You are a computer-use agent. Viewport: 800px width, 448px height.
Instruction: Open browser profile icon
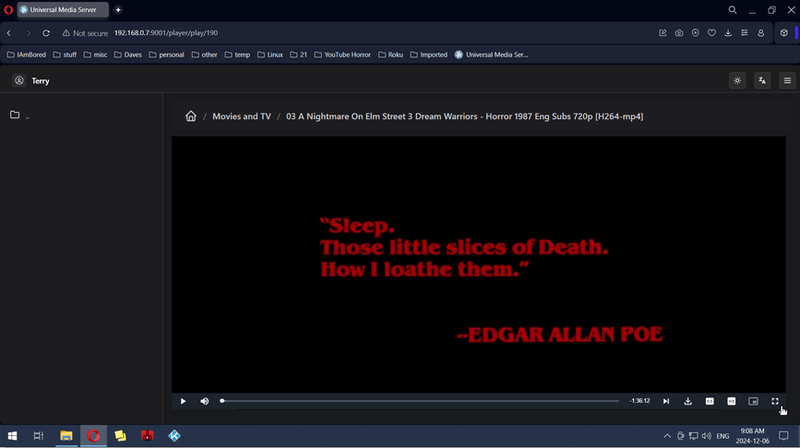point(761,33)
